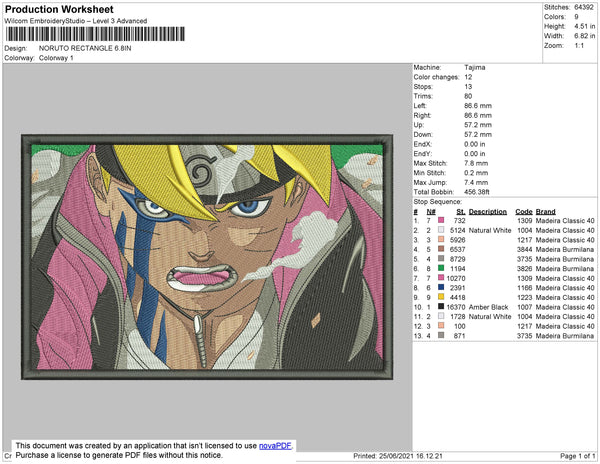Click the Description column header
Viewport: 600px width, 464px height.
point(488,212)
